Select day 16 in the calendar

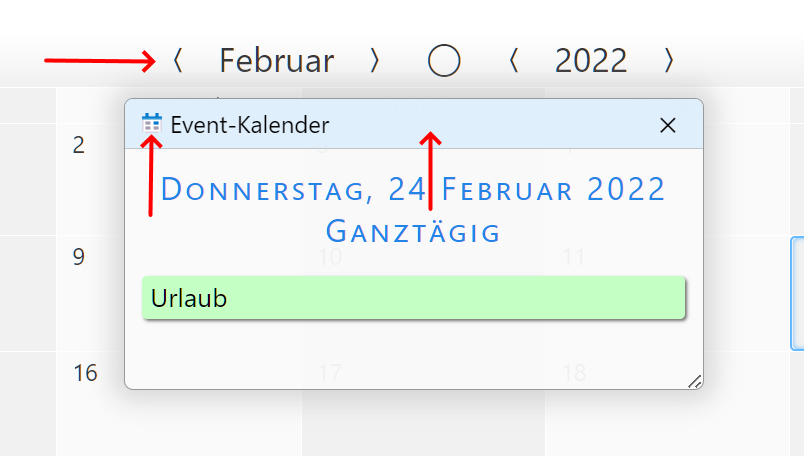[x=85, y=373]
